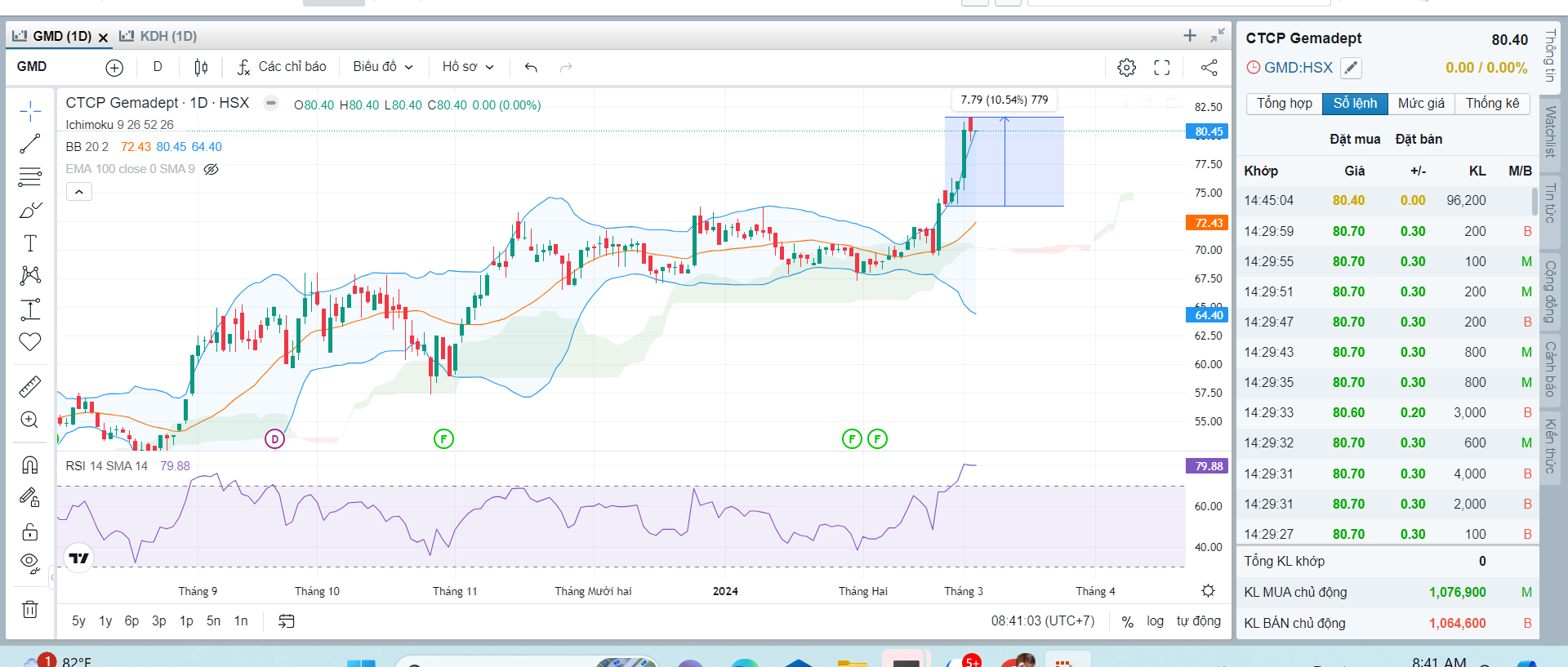
Task: Open the Biểu đồ dropdown
Action: point(383,67)
